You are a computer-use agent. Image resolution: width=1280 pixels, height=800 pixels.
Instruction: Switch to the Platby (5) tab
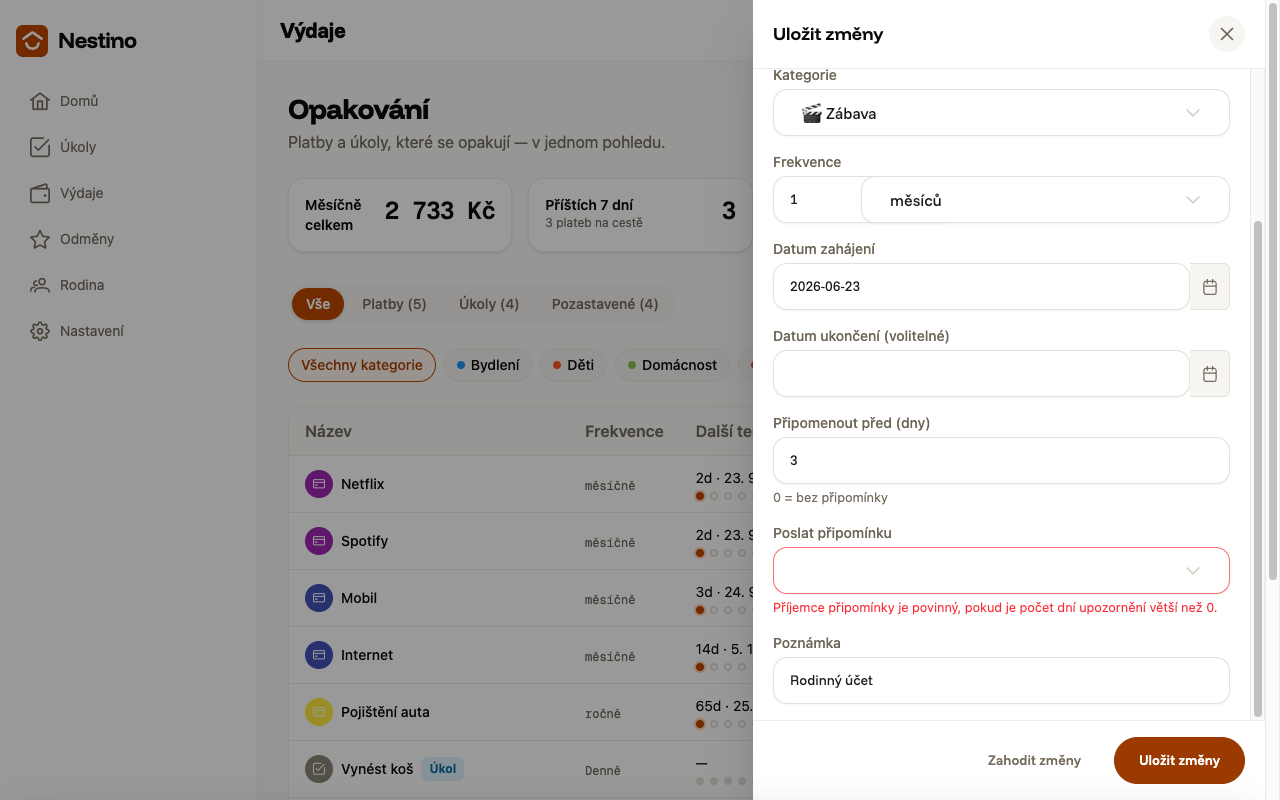coord(394,304)
